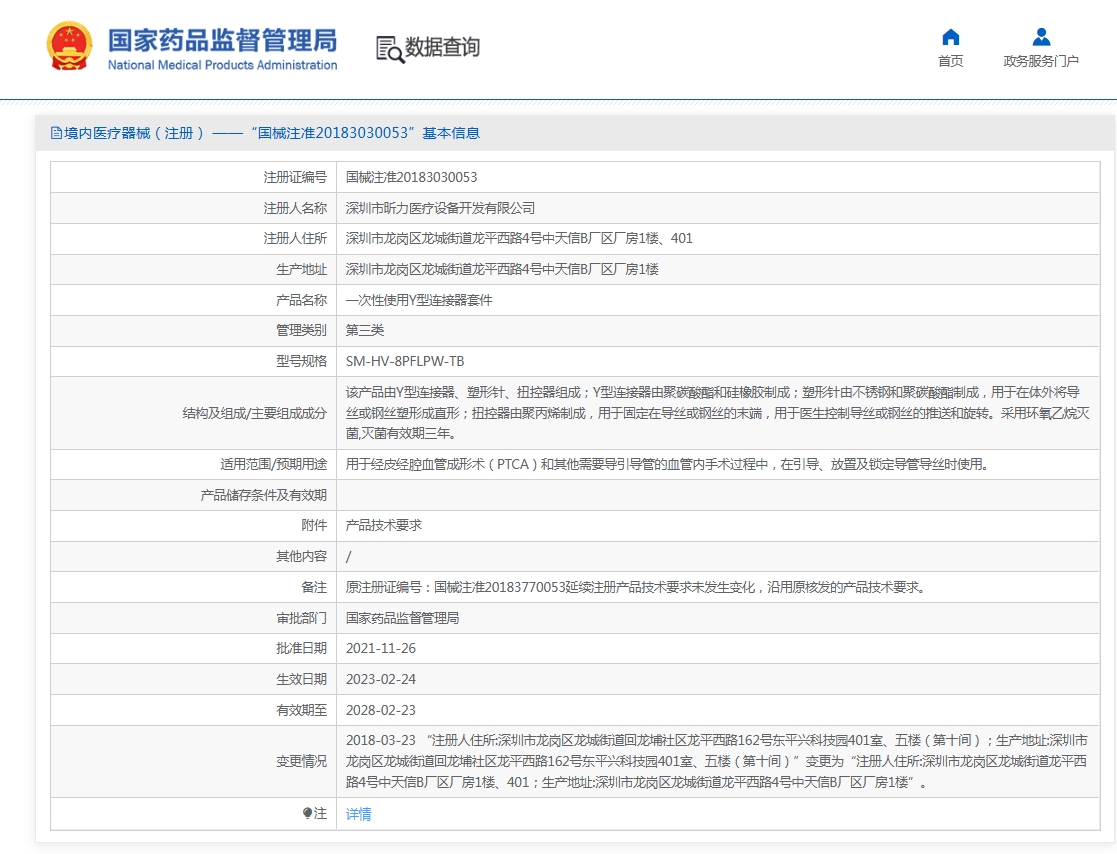This screenshot has width=1117, height=854.
Task: Click the 附件 row label
Action: (314, 525)
